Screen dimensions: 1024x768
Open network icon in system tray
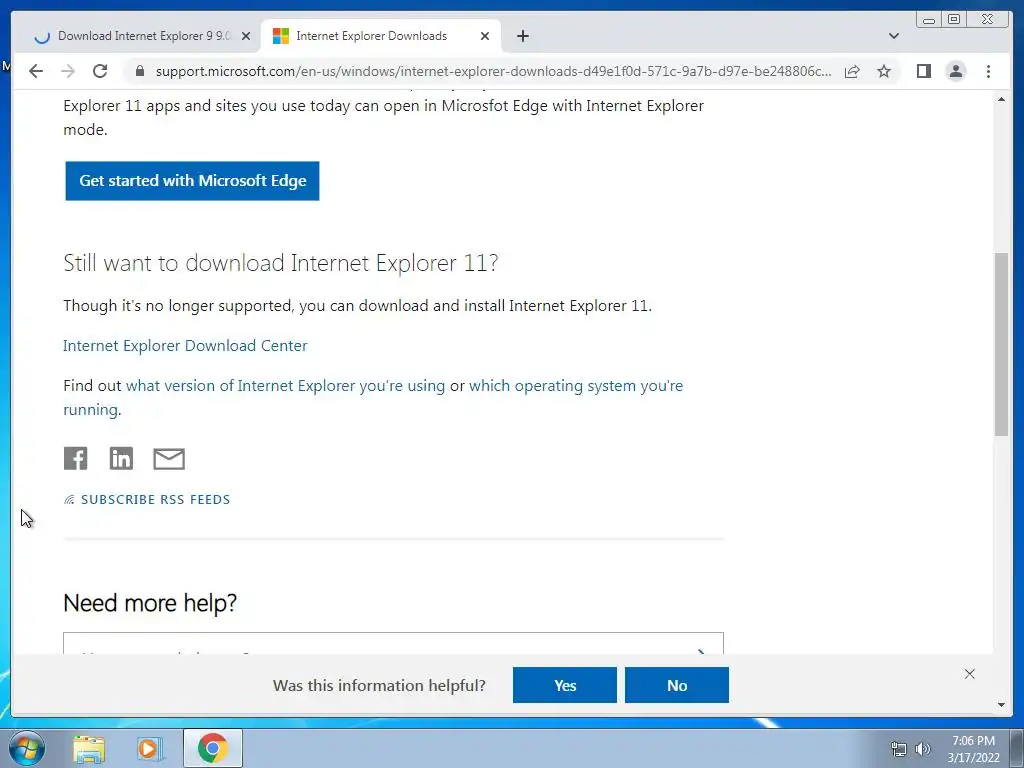(899, 749)
